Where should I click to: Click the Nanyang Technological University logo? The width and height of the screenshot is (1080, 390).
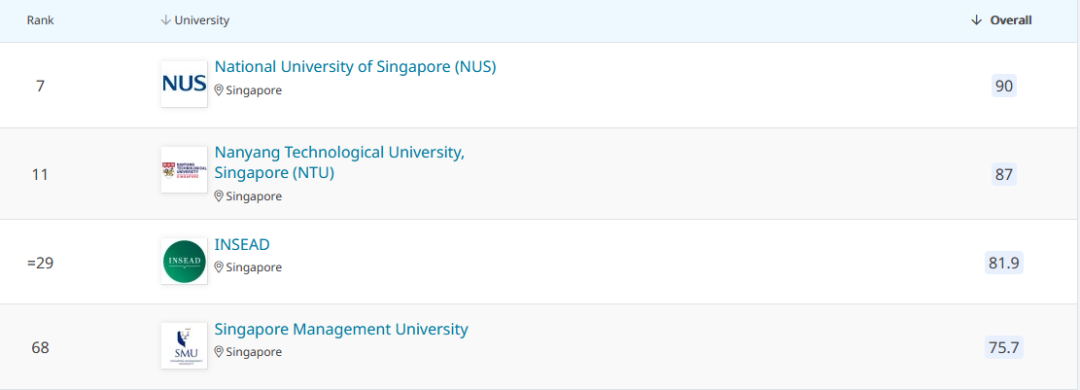pos(184,170)
